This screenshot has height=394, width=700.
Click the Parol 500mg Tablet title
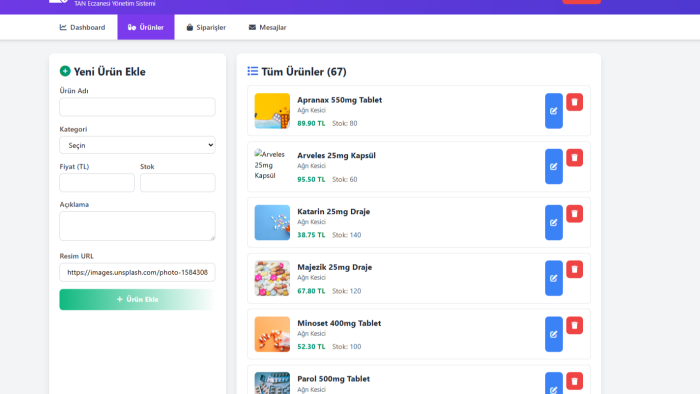click(x=333, y=379)
